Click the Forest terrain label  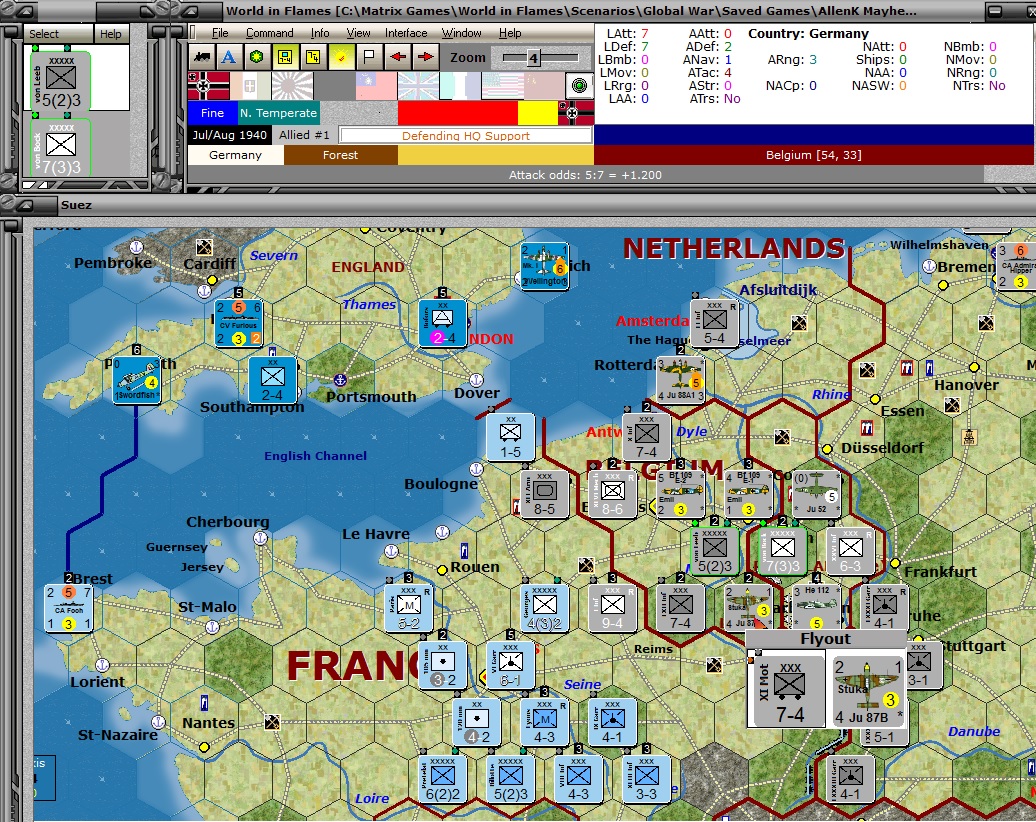[340, 155]
